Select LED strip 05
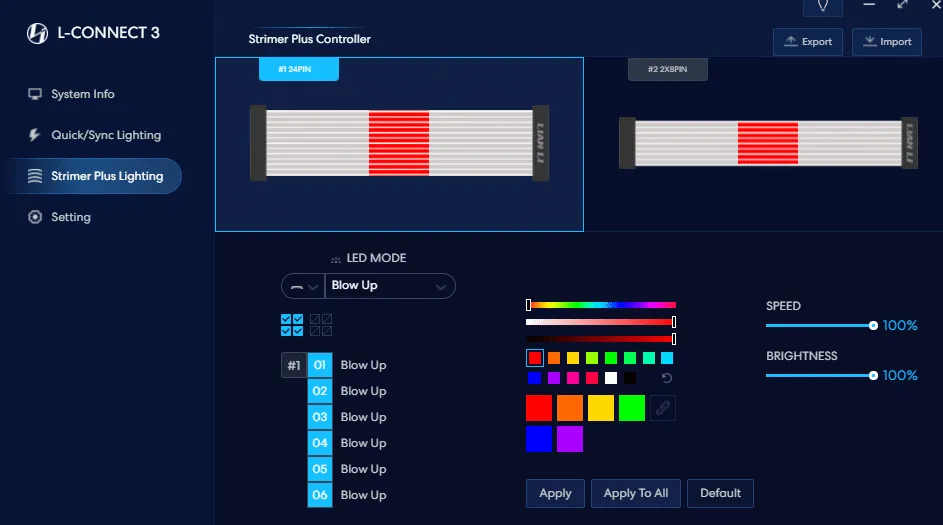 click(x=320, y=469)
